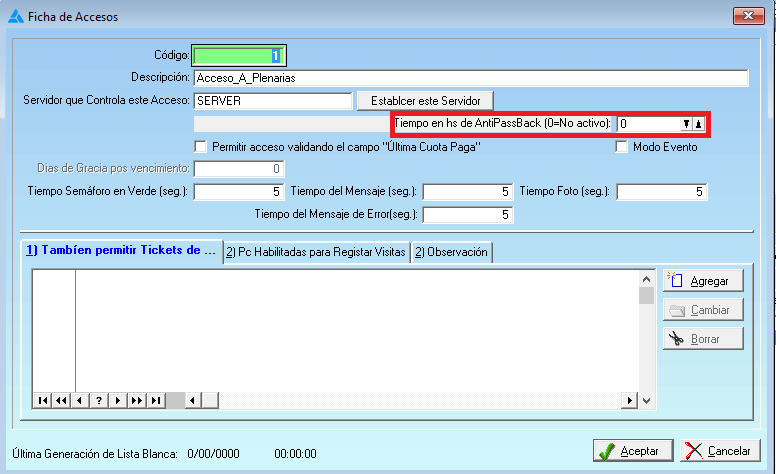This screenshot has width=776, height=474.
Task: Click the previous page double-arrow navigator button
Action: click(61, 400)
